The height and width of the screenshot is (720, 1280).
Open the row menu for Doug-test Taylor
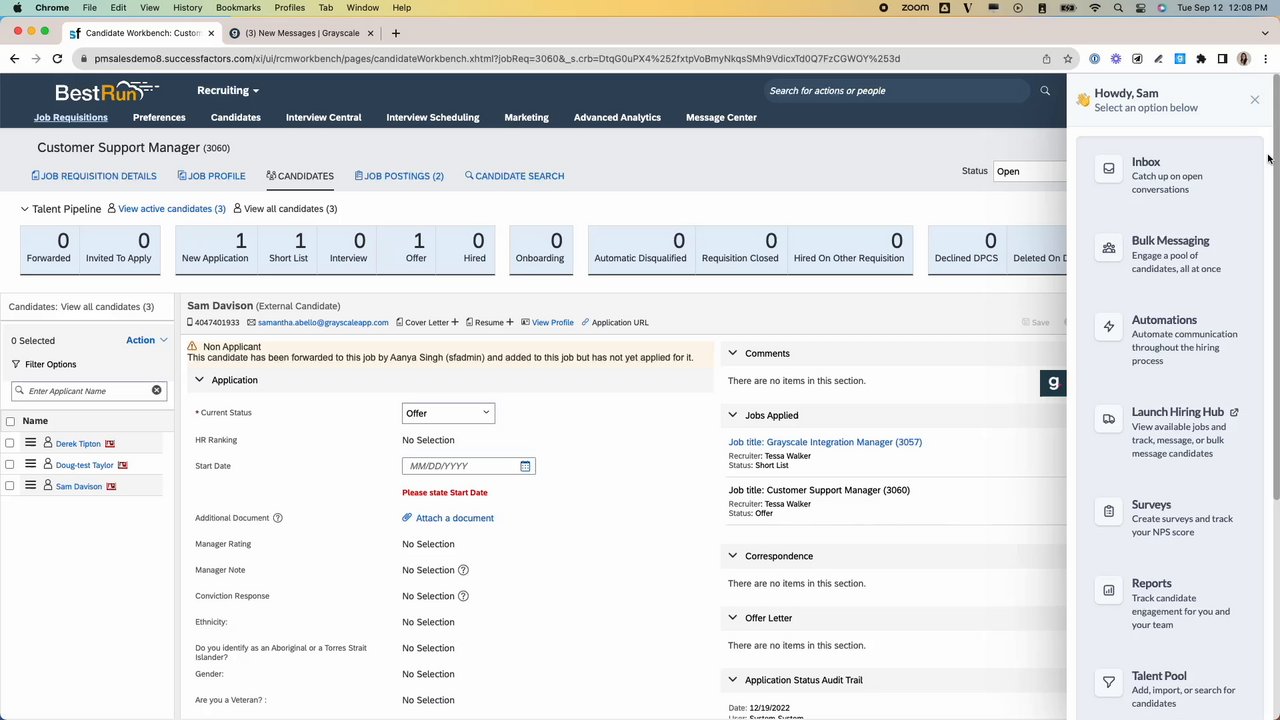30,464
